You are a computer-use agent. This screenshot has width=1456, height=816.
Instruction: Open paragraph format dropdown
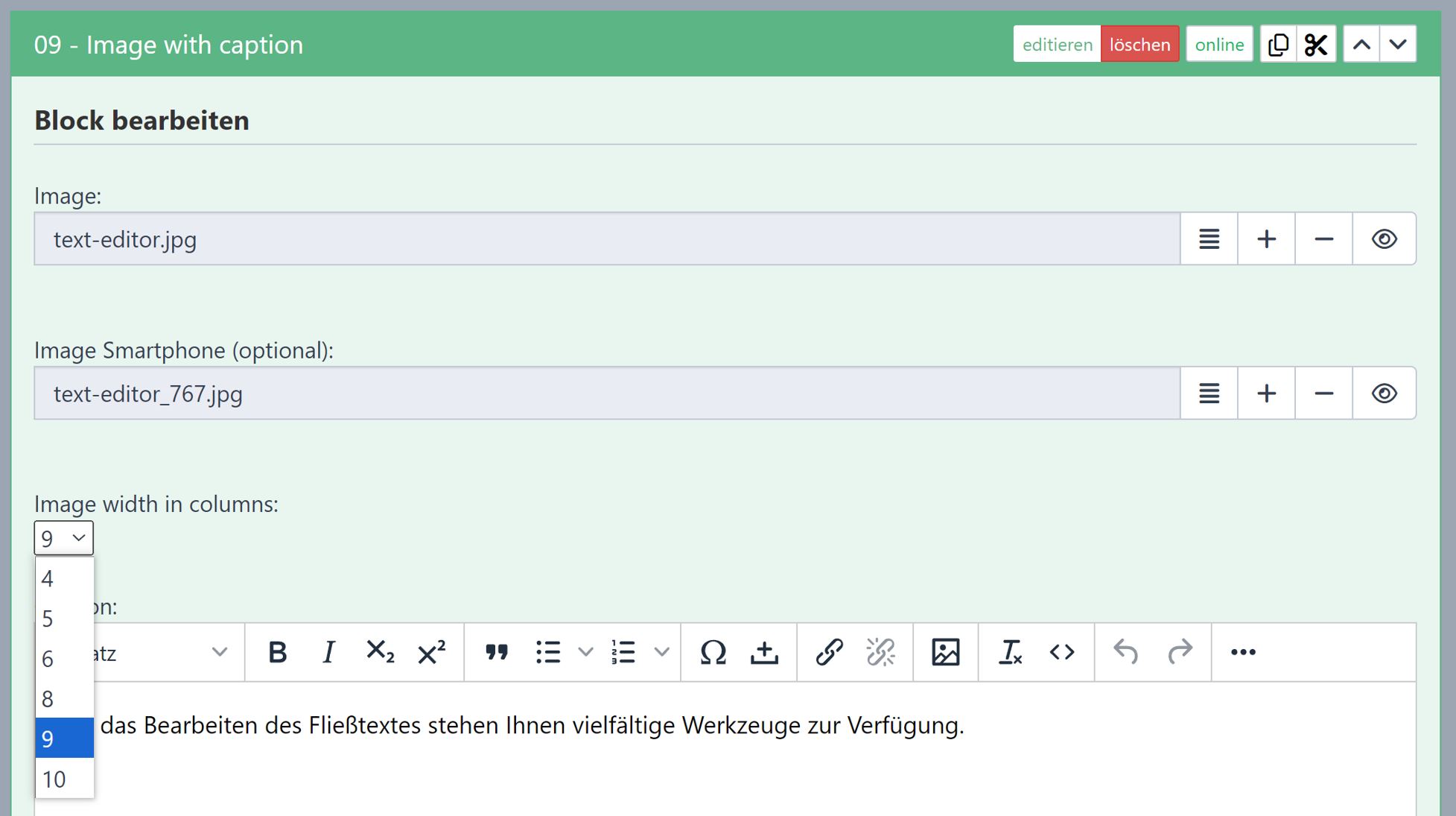[164, 652]
